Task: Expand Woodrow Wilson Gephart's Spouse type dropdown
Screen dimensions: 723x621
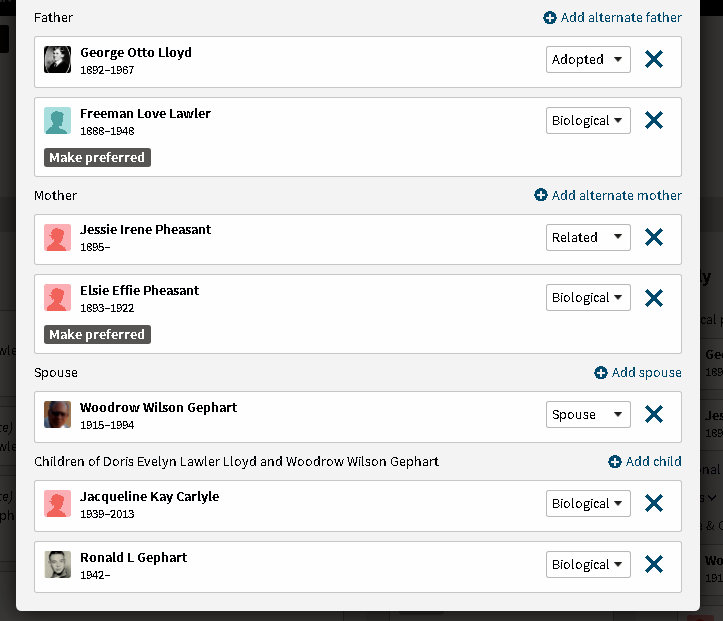Action: pyautogui.click(x=588, y=415)
